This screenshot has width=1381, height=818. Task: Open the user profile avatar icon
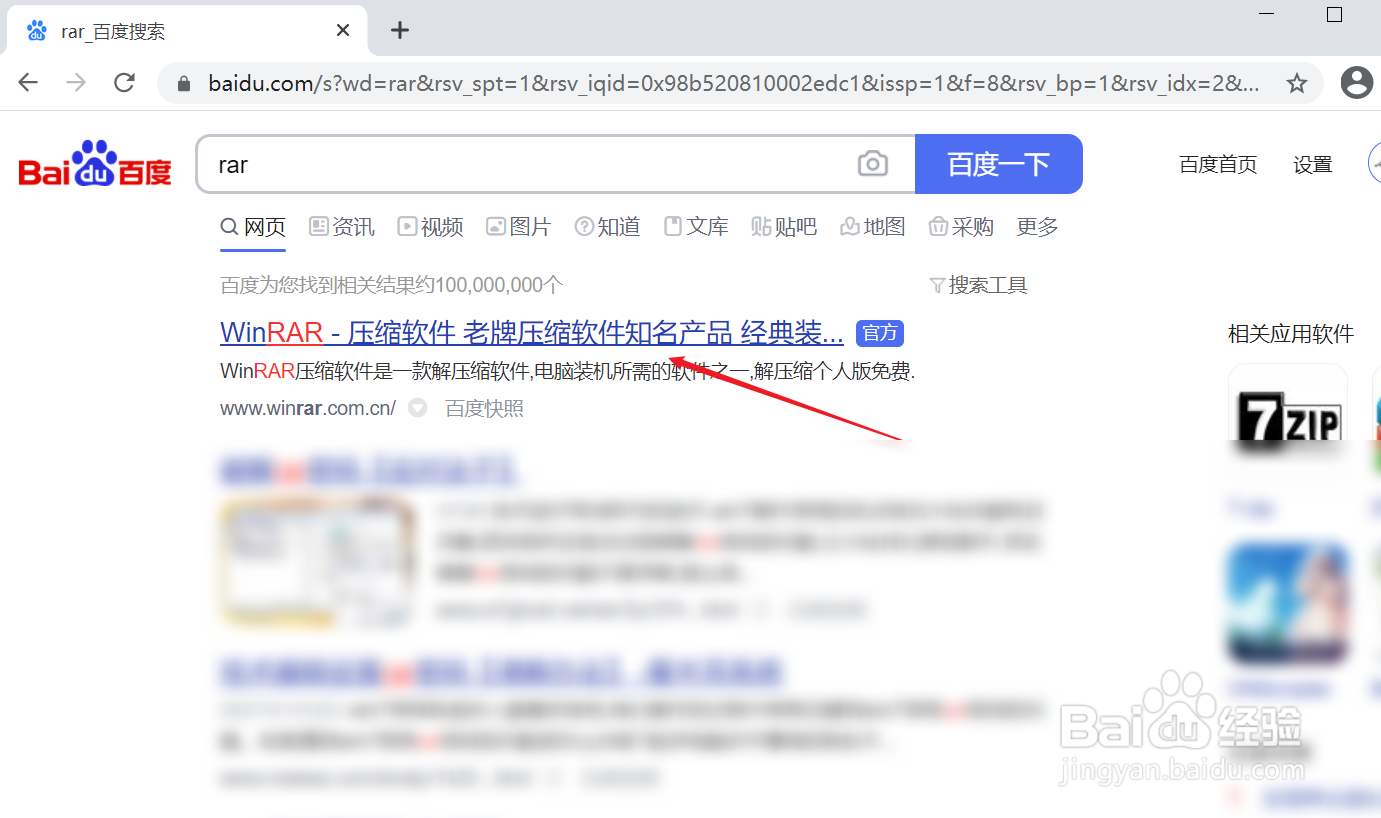(1356, 82)
